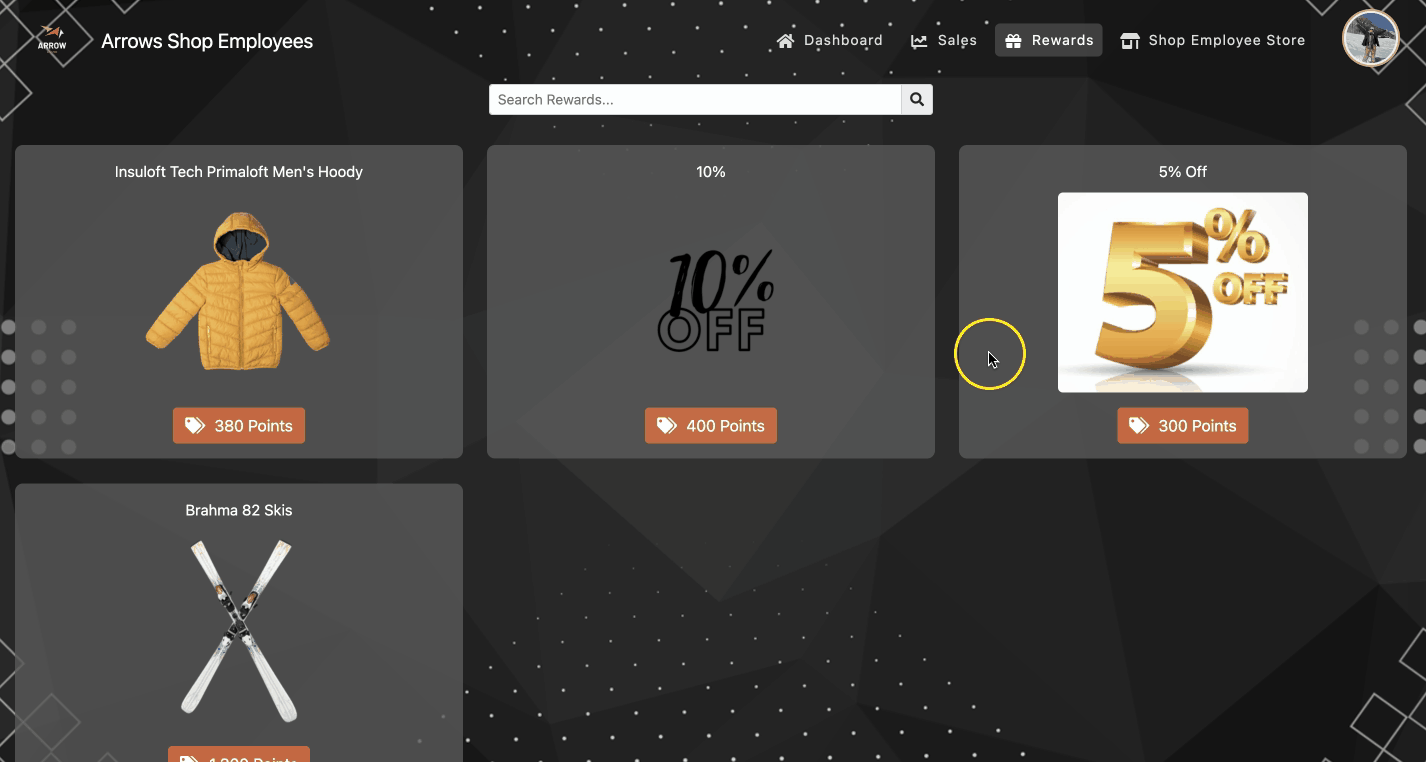Focus the Search Rewards input field

pyautogui.click(x=695, y=100)
